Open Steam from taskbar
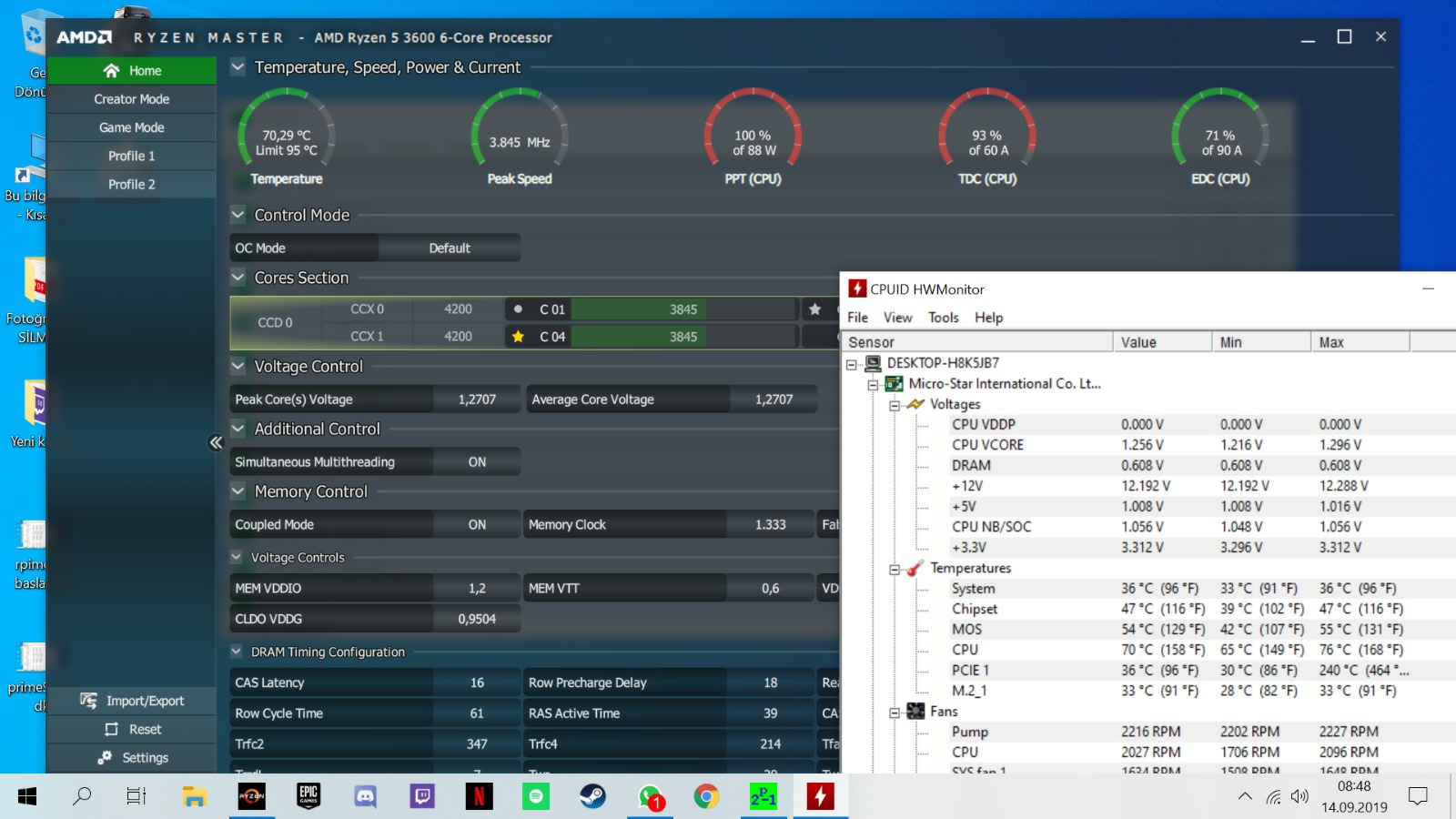This screenshot has width=1456, height=819. [592, 797]
